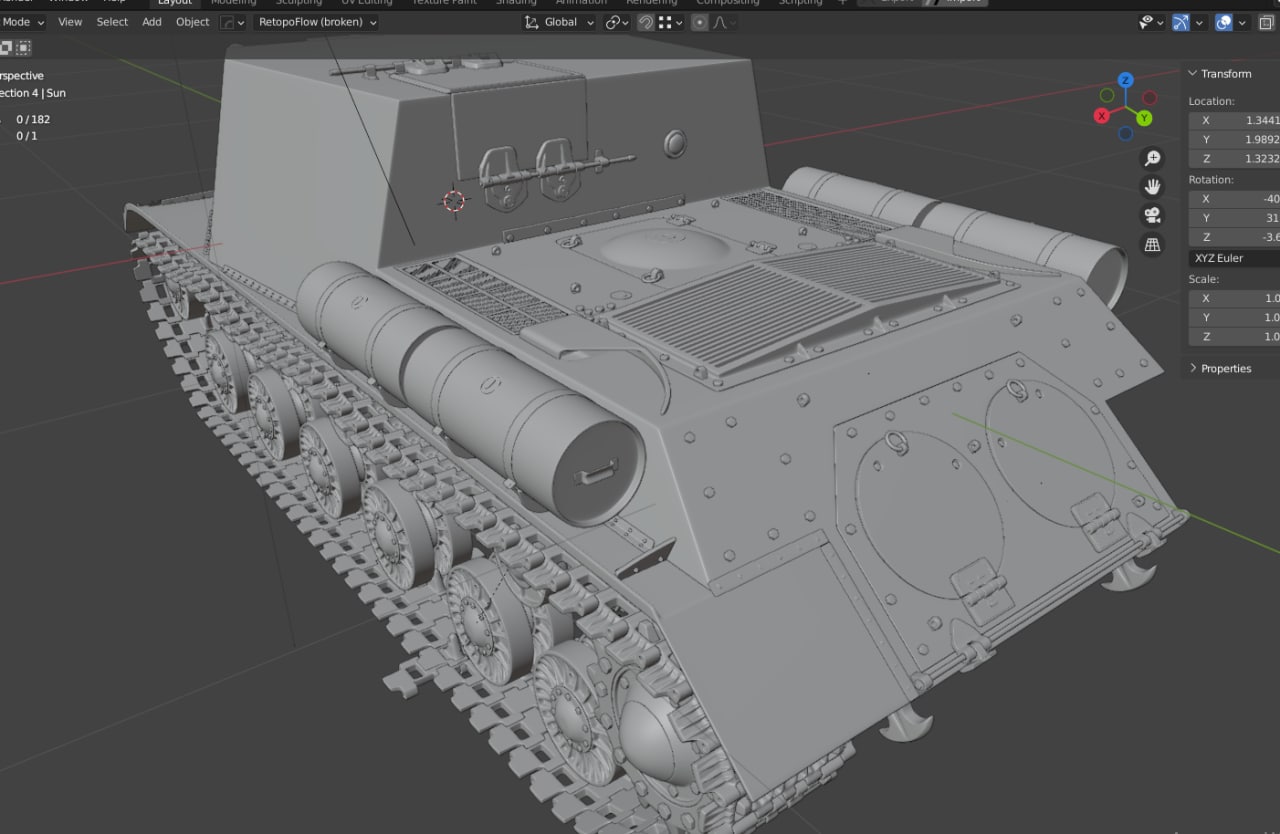Click the zoom view magnifier icon
This screenshot has width=1280, height=834.
pos(1152,158)
